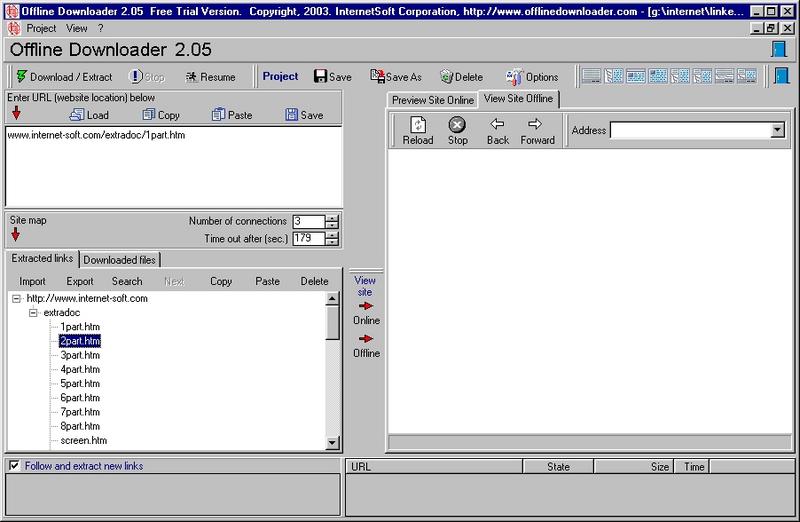The image size is (800, 522).
Task: Click the document icon left of Project menu
Action: pyautogui.click(x=14, y=29)
